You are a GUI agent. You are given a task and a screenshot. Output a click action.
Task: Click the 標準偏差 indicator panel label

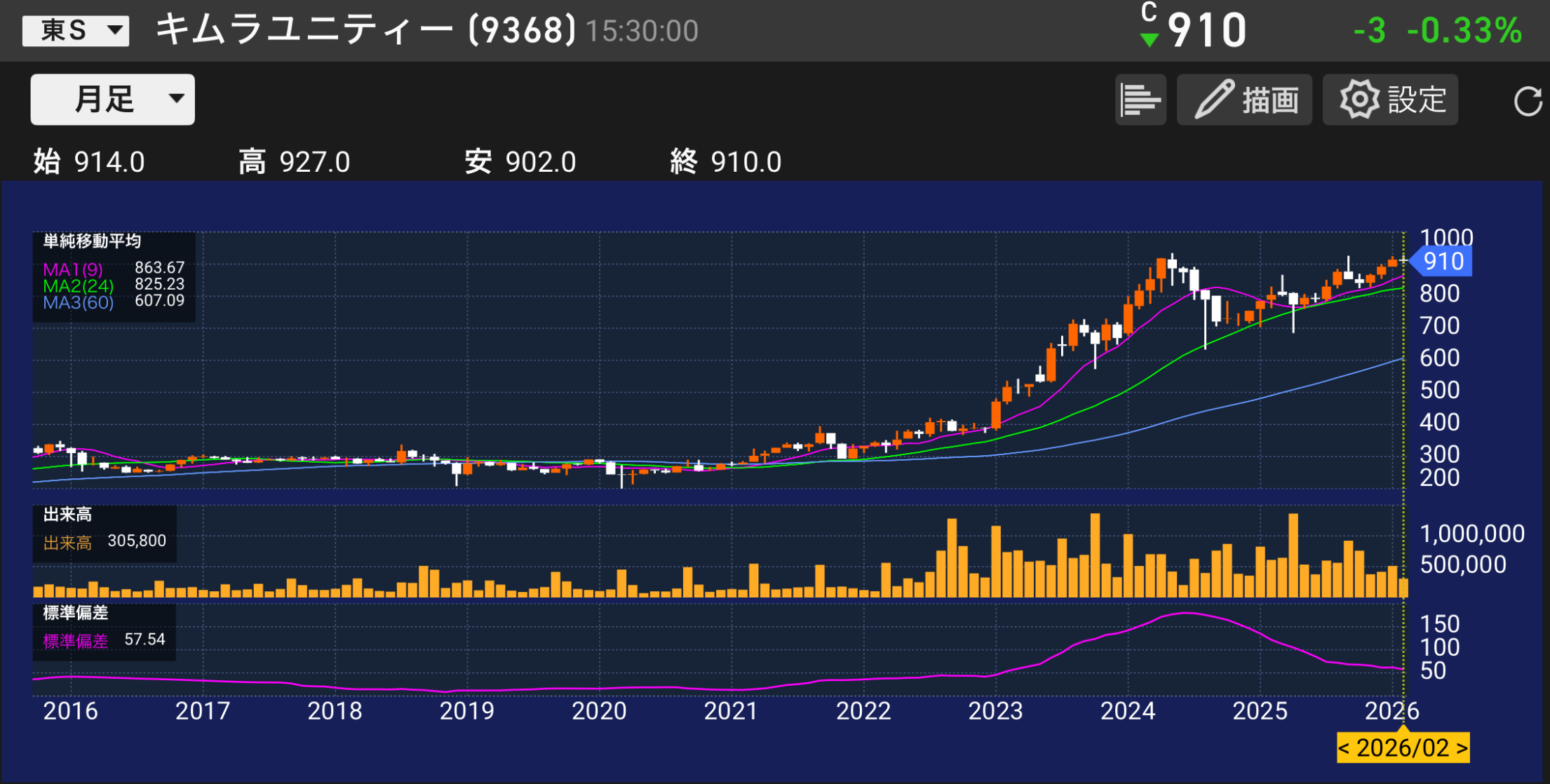click(76, 613)
